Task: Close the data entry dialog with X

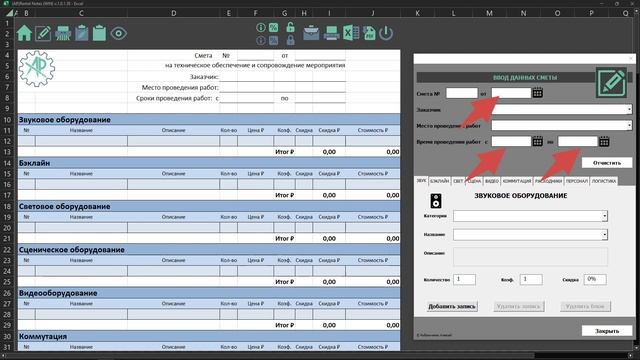Action: [630, 59]
